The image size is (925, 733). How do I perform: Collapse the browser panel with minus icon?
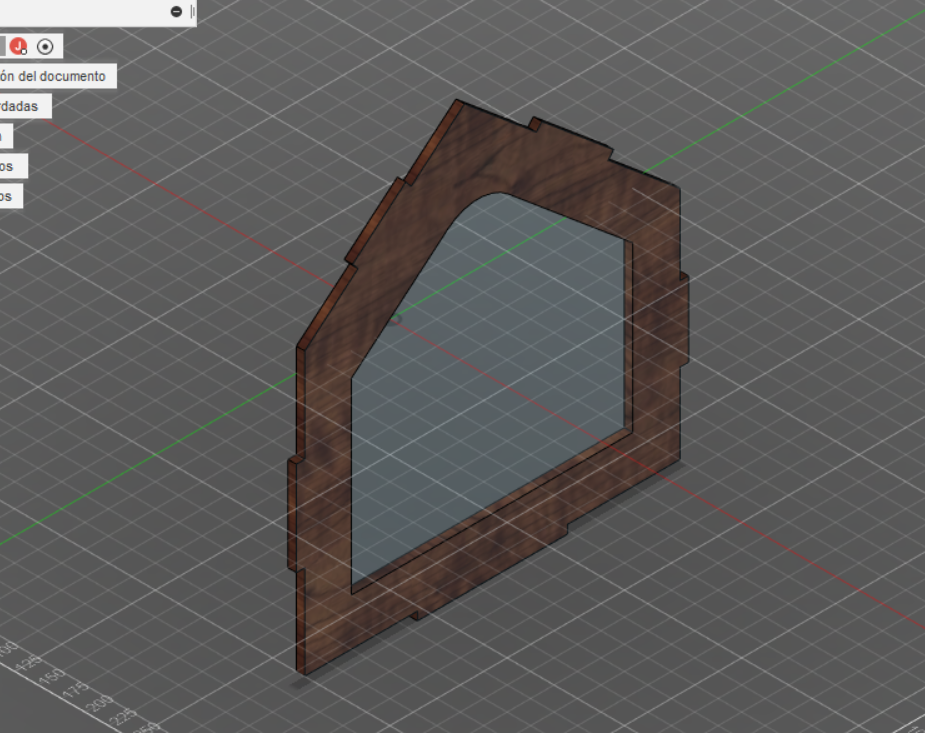176,12
